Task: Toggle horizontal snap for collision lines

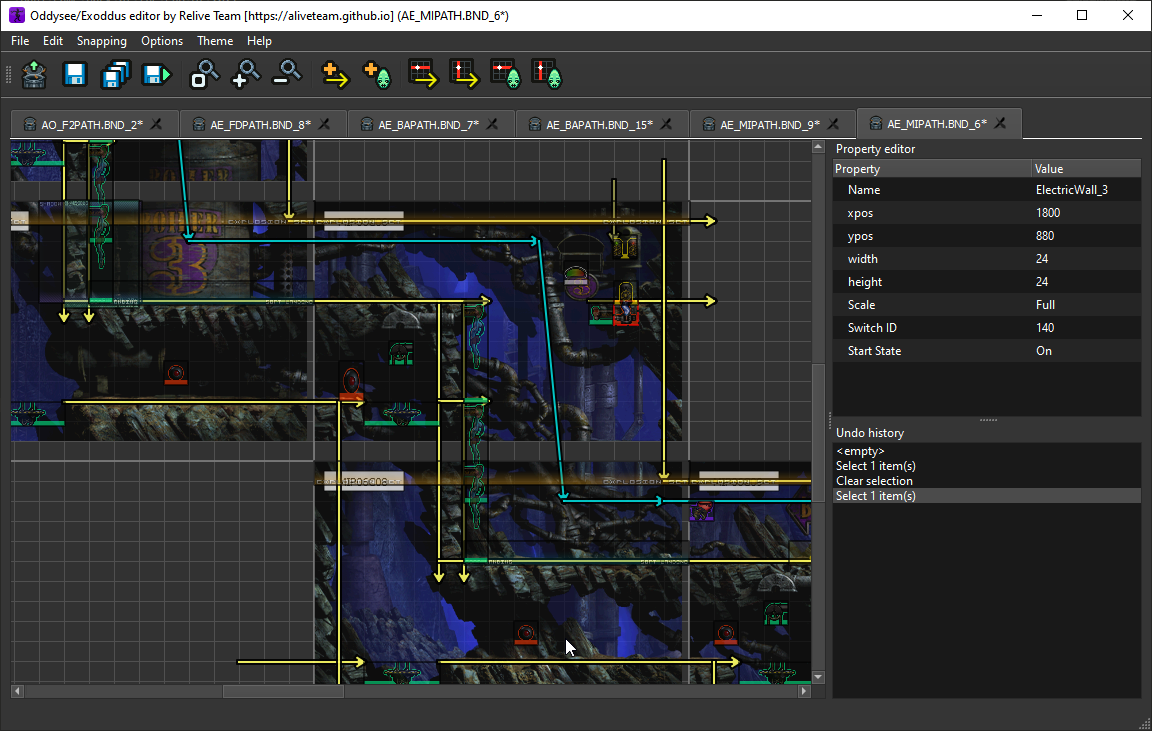Action: click(x=423, y=74)
